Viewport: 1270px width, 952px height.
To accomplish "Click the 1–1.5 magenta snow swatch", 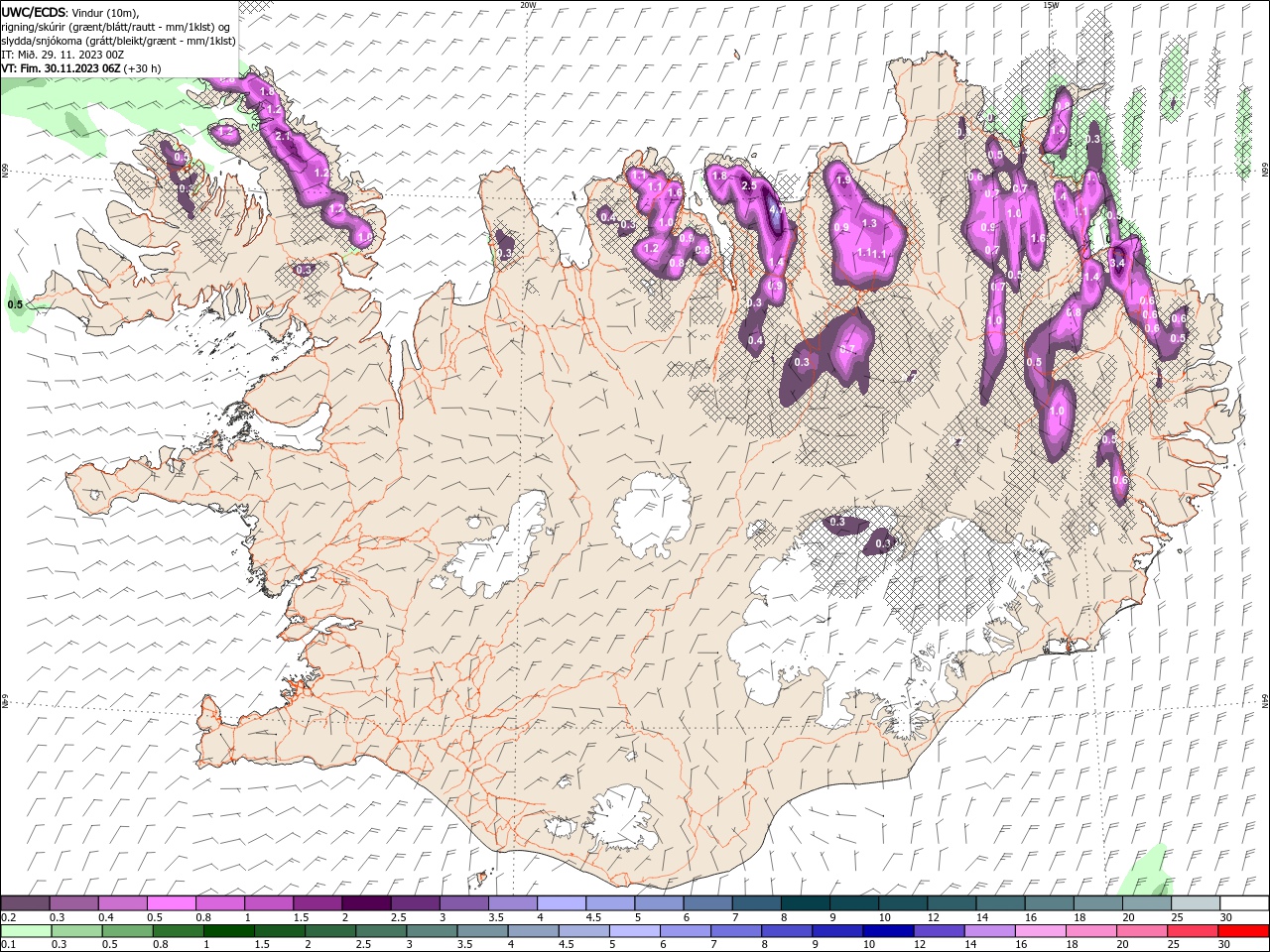I will [x=268, y=903].
